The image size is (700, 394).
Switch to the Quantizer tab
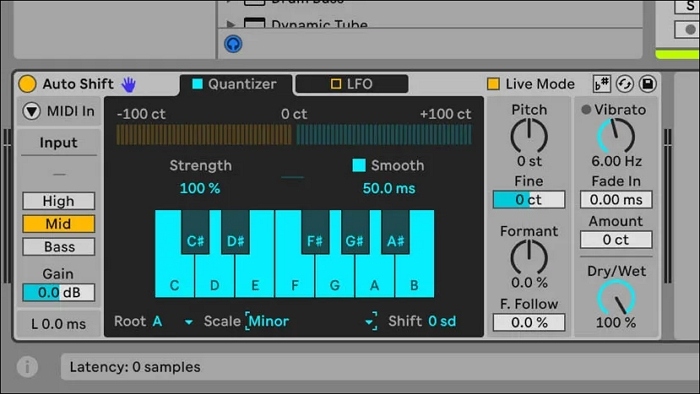236,84
